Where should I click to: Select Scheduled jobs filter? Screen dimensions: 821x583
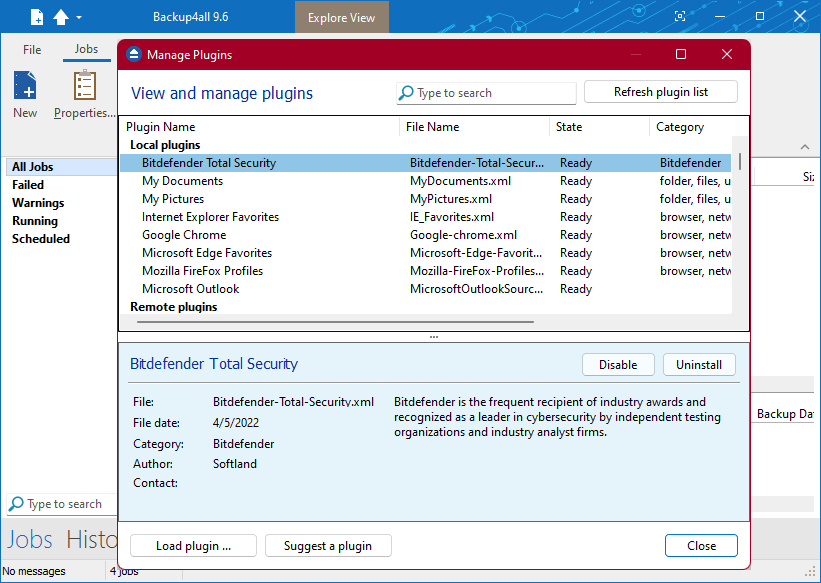[41, 239]
